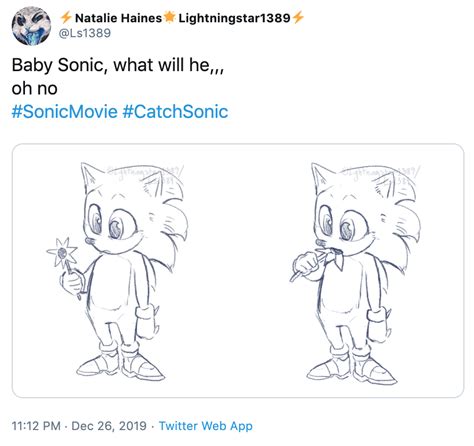Viewport: 474px width, 446px height.
Task: Click the orange star emoji in name
Action: (x=170, y=17)
